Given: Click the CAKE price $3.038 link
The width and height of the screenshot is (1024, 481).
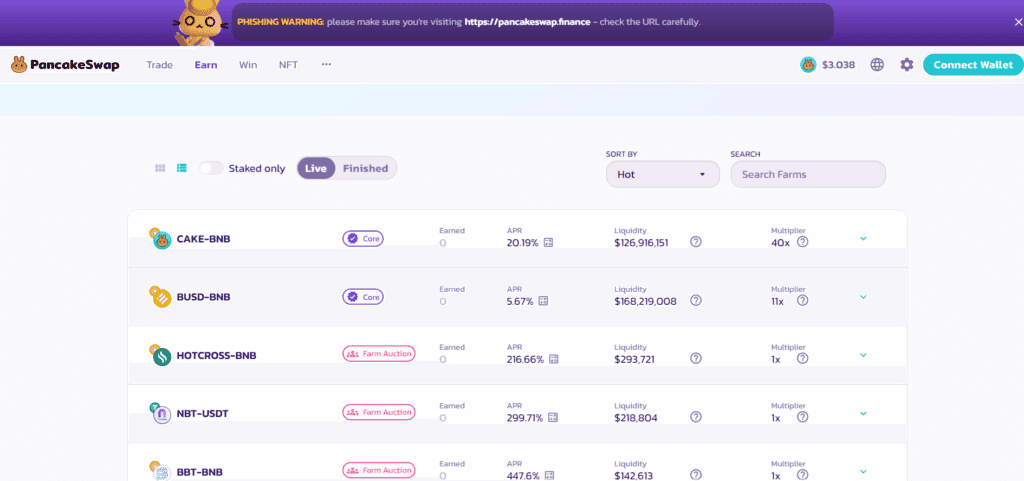Looking at the screenshot, I should [828, 65].
